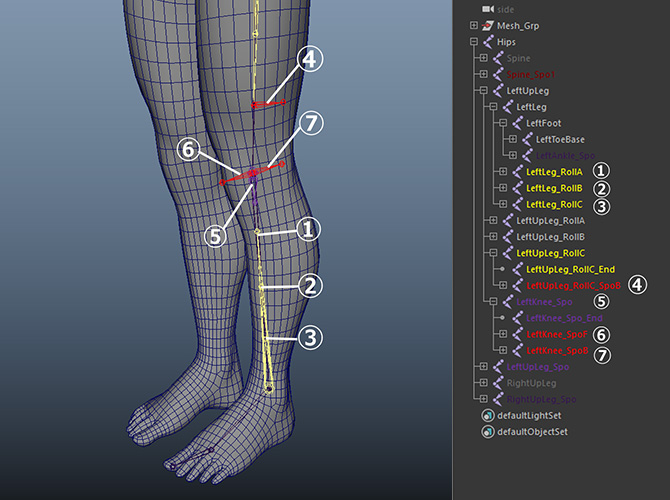
Task: Click the RightUpLeg joint icon
Action: coord(498,383)
